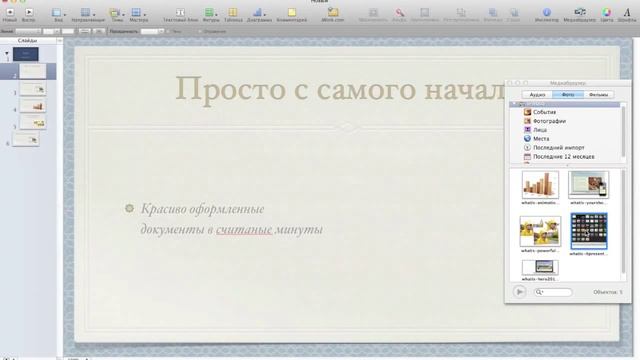640x360 pixels.
Task: Select slide 3 thumbnail in navigator
Action: click(33, 89)
